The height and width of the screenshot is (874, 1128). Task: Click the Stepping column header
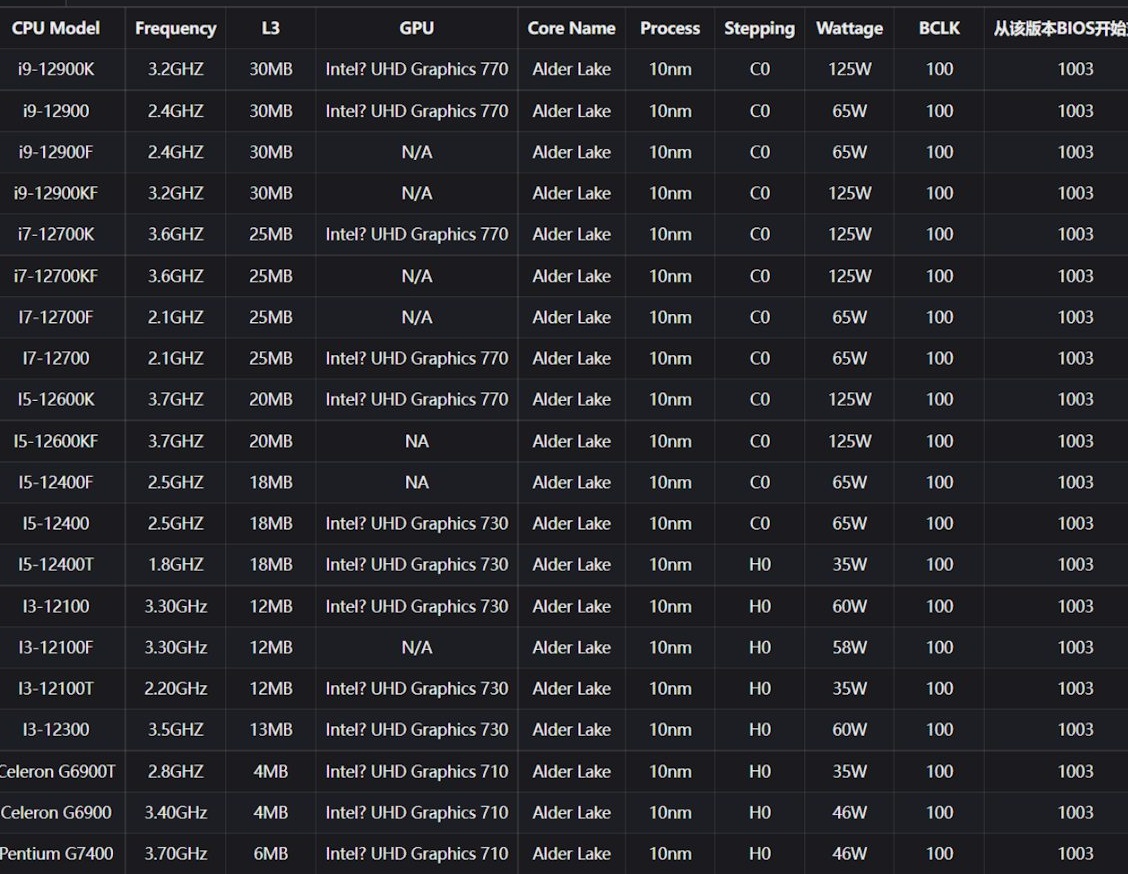tap(760, 28)
